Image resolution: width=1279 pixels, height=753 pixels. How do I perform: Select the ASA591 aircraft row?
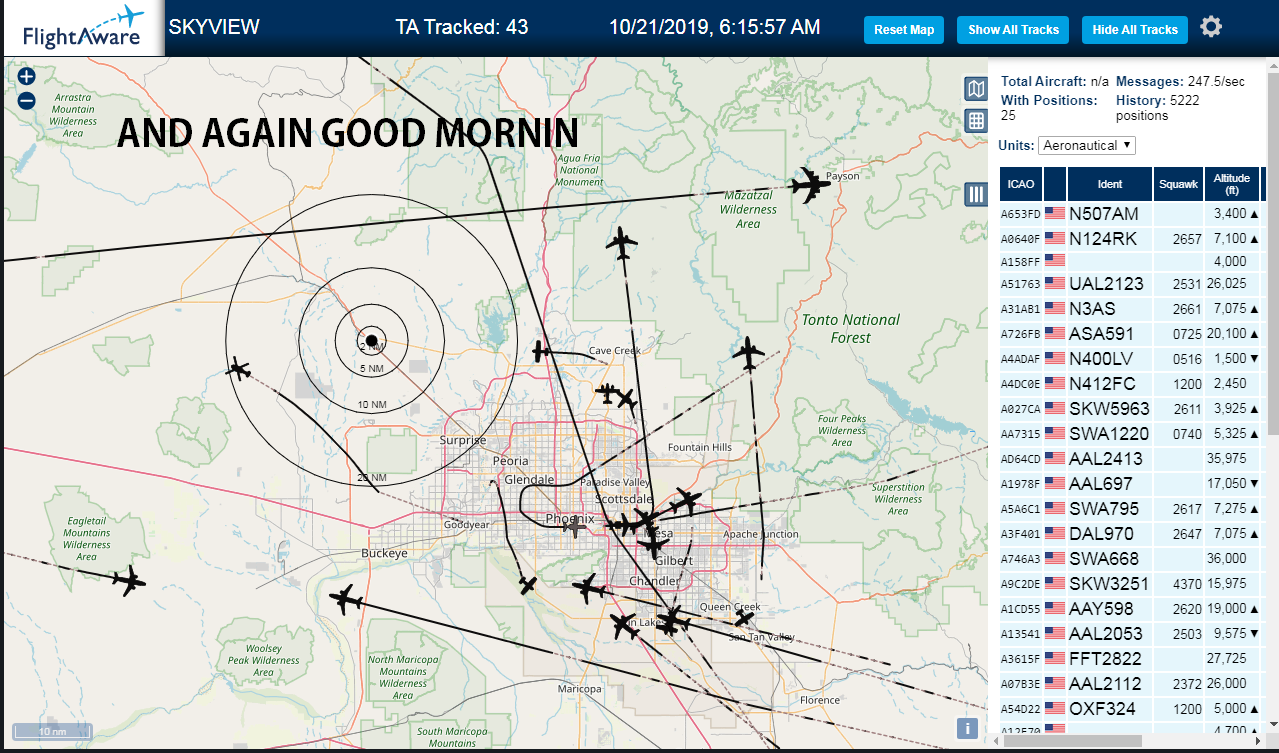click(x=1131, y=333)
